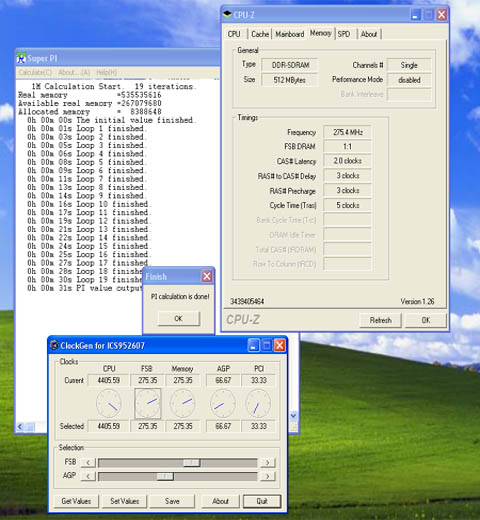Click the Performance Mode field disabled
The image size is (480, 520).
pyautogui.click(x=409, y=80)
